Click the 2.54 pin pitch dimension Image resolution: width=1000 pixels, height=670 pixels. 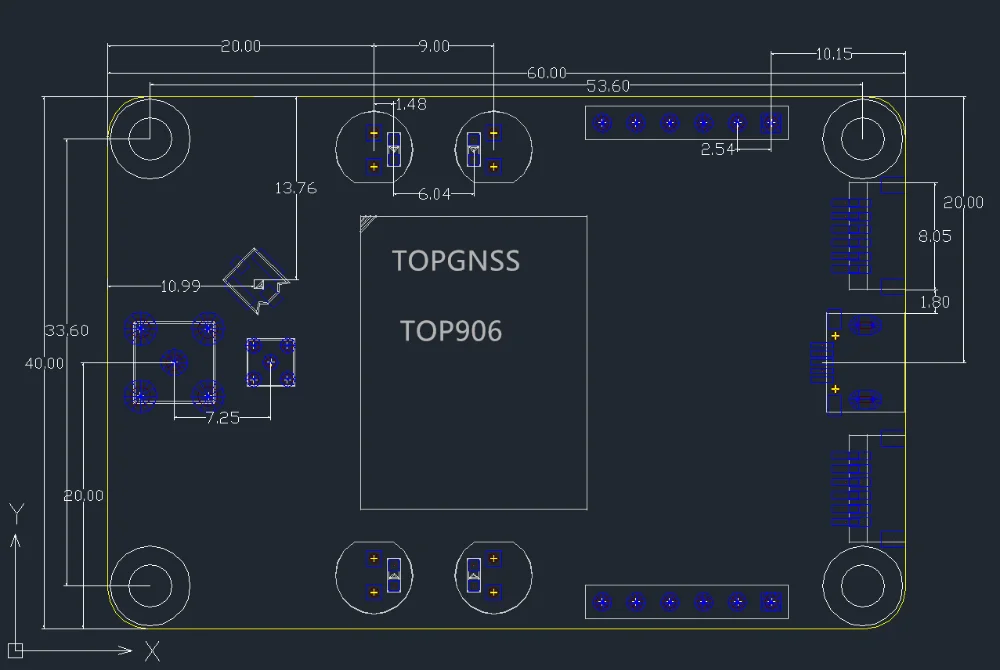pos(717,149)
